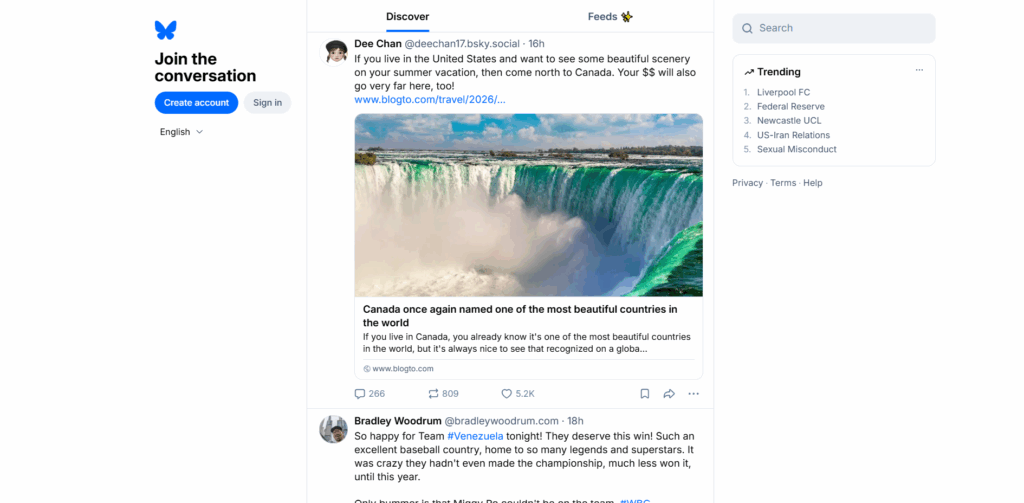Switch to the Feeds tab
Screen dimensions: 1024x503
[x=610, y=16]
